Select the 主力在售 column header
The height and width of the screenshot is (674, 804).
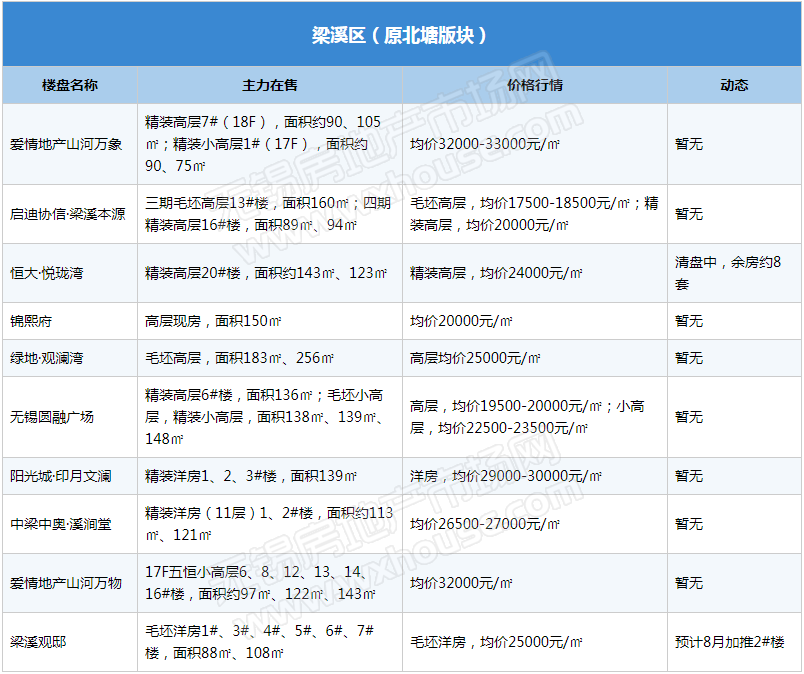pyautogui.click(x=270, y=85)
